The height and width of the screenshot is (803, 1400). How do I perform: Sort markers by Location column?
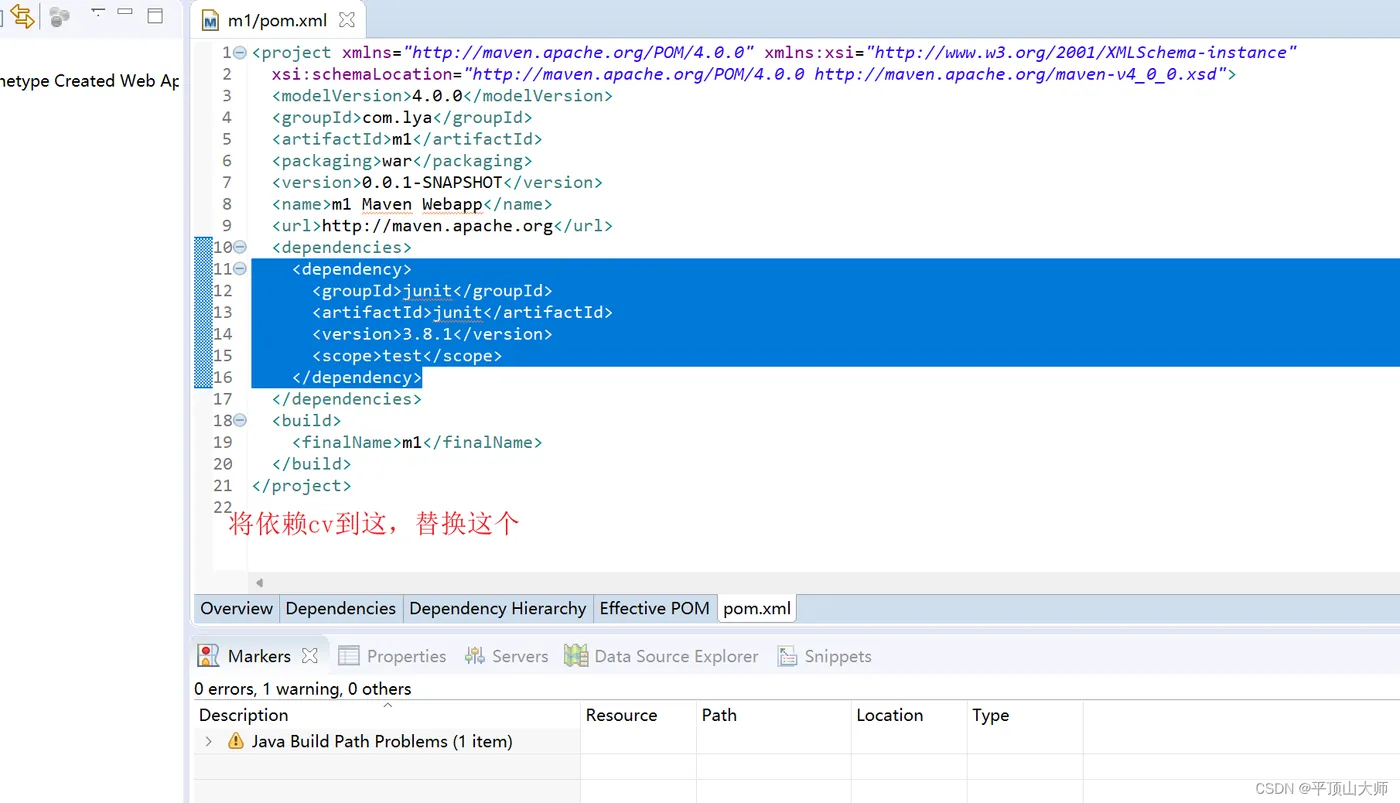coord(909,715)
